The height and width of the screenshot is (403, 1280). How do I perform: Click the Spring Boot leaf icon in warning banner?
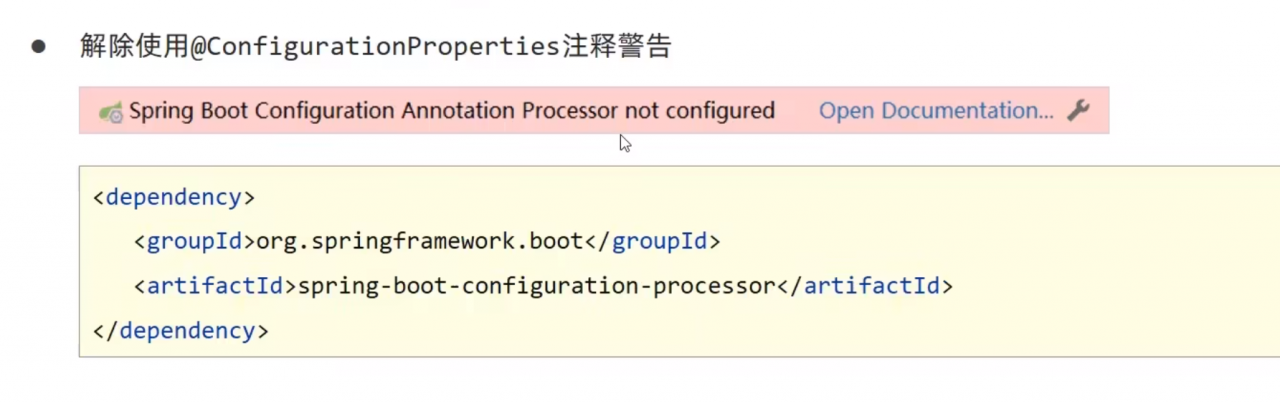(x=111, y=112)
